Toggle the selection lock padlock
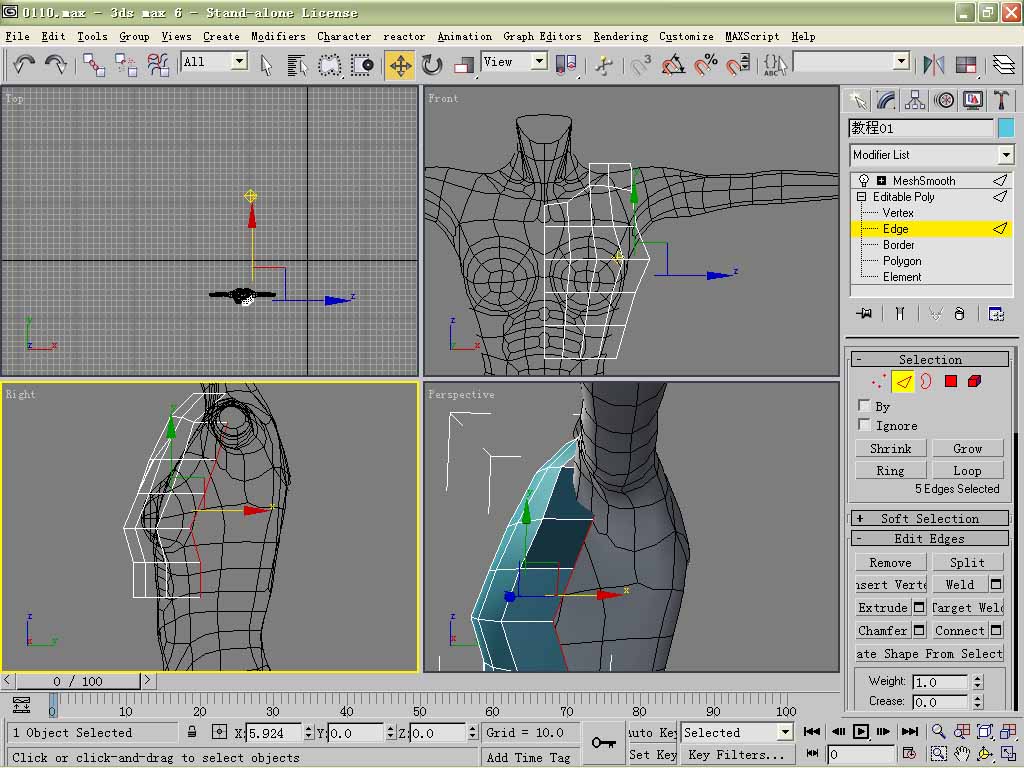The width and height of the screenshot is (1024, 768). tap(192, 732)
